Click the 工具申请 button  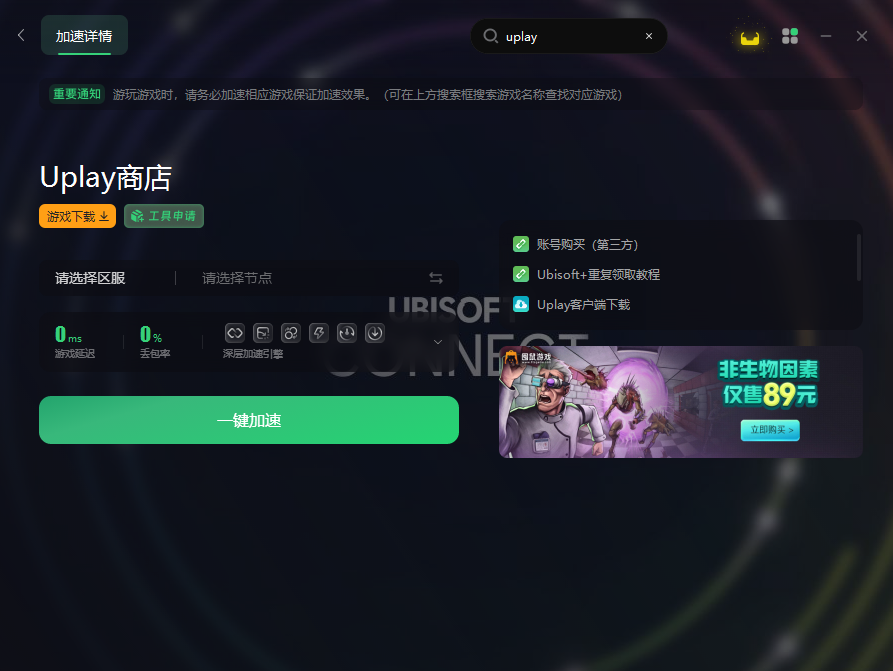point(164,216)
